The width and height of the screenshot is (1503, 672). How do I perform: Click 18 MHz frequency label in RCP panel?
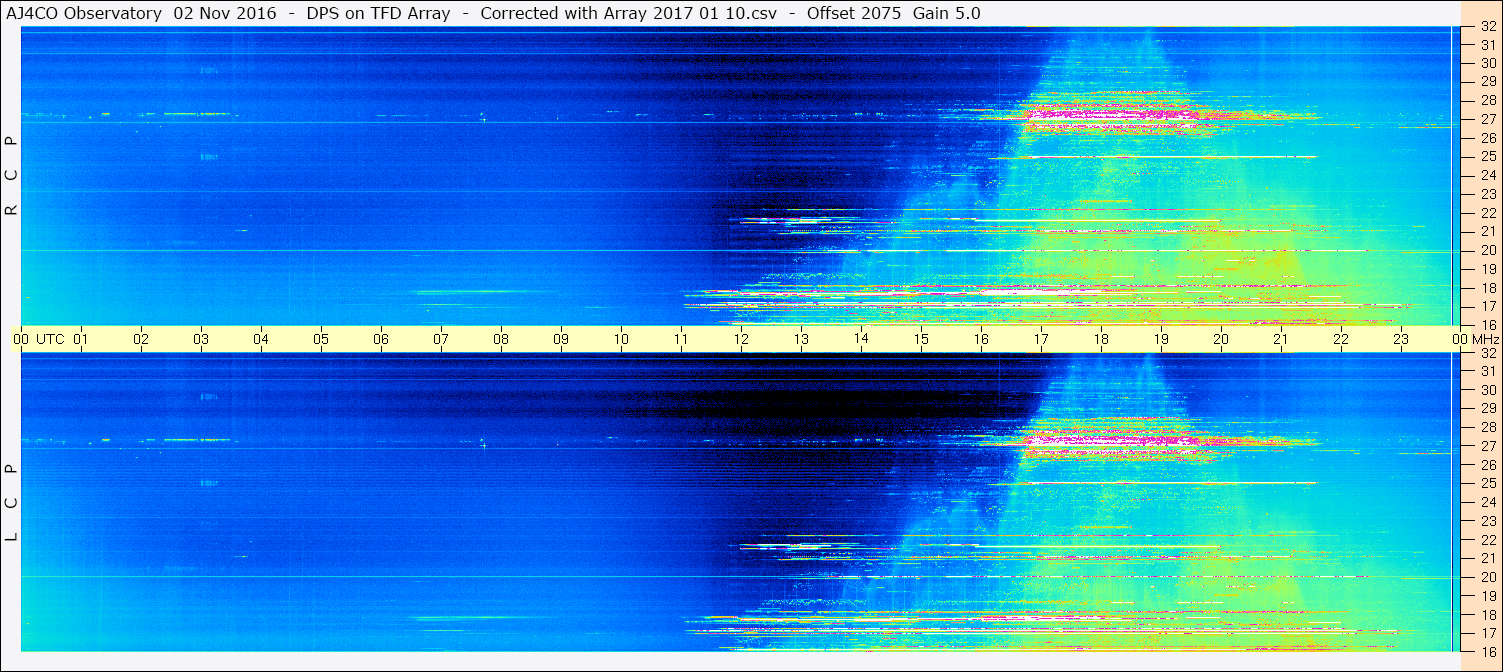point(1488,288)
